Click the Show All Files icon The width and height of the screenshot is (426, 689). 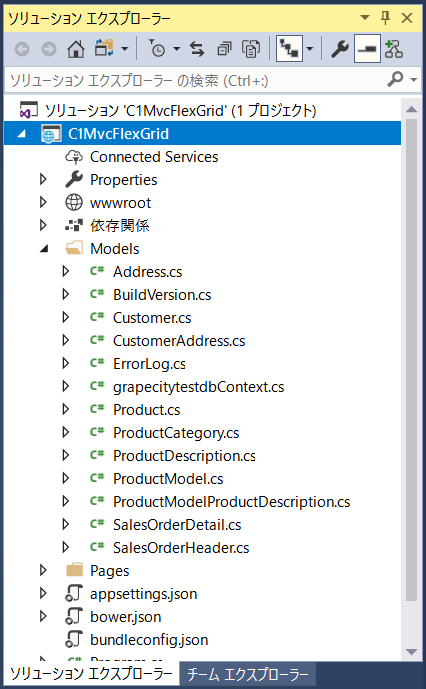point(251,48)
